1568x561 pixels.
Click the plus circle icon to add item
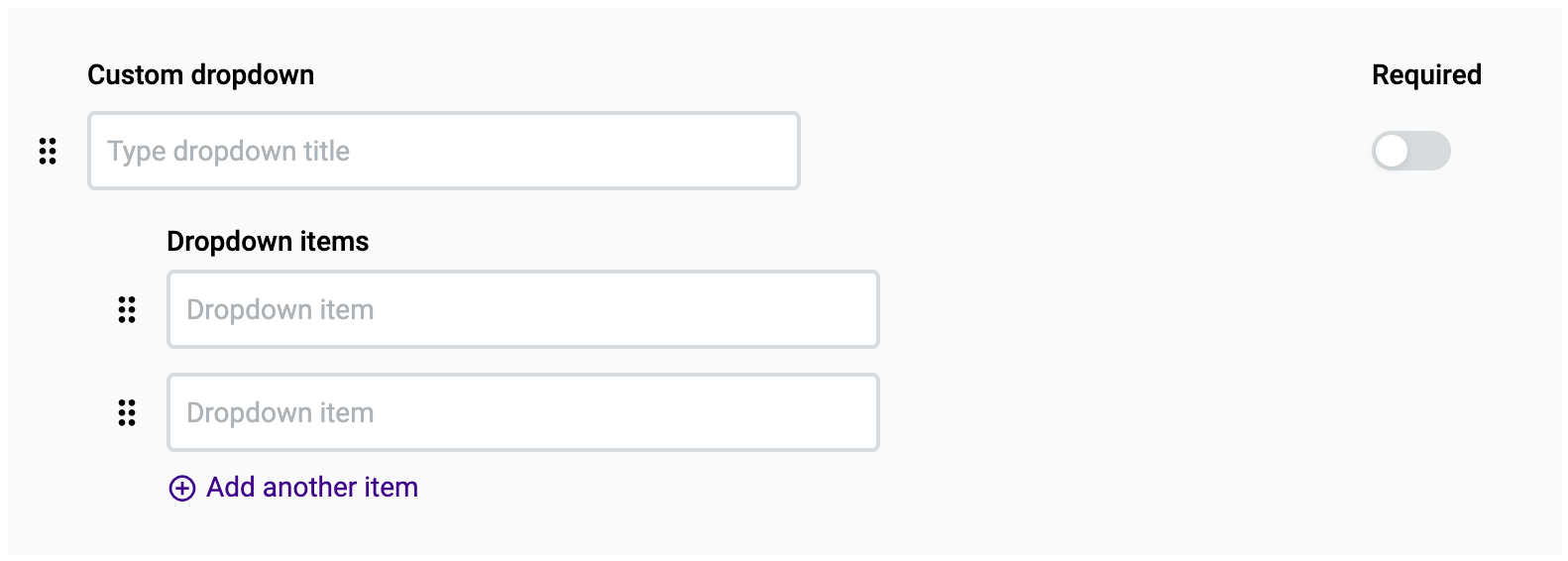(x=182, y=488)
